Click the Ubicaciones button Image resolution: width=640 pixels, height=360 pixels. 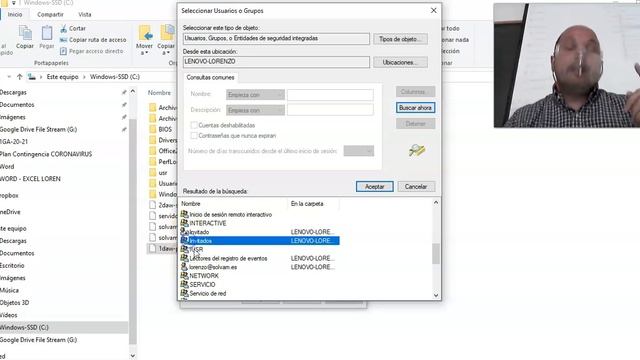(x=400, y=62)
